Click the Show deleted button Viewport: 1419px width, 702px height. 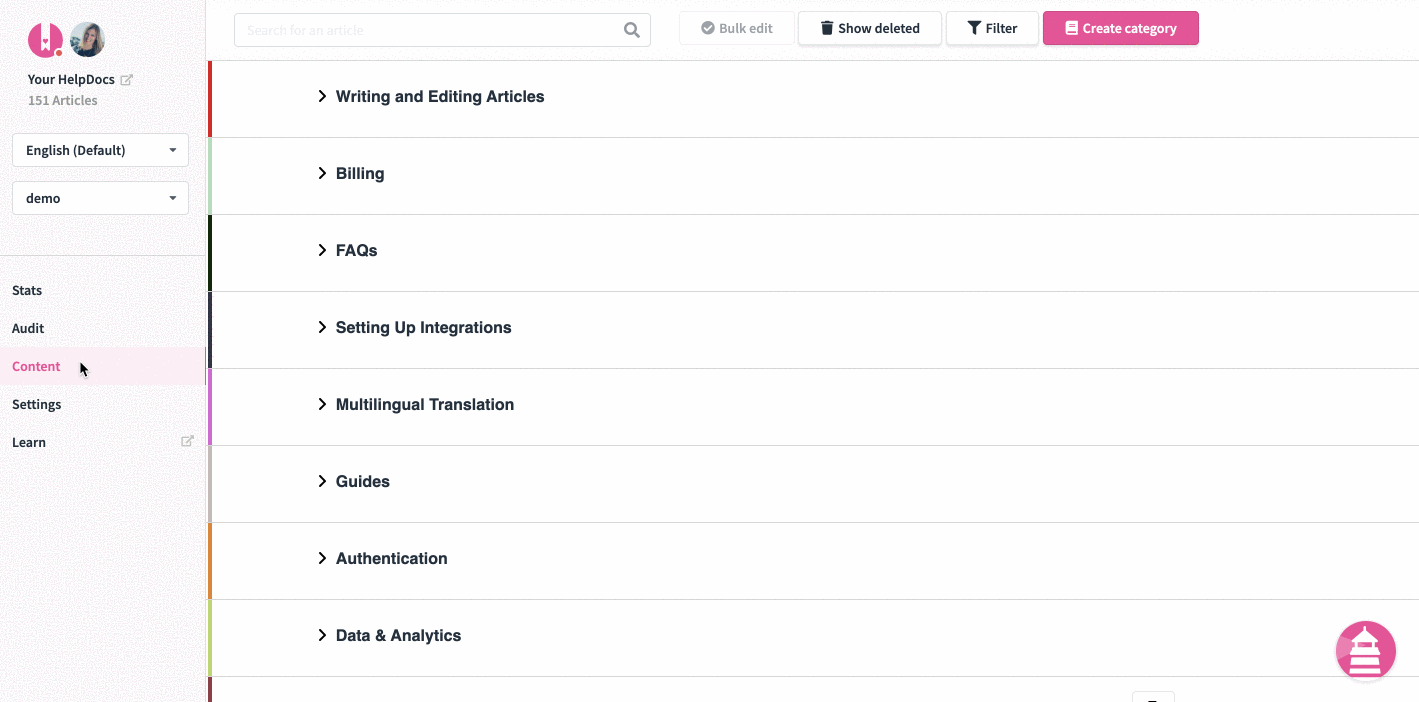pyautogui.click(x=870, y=28)
